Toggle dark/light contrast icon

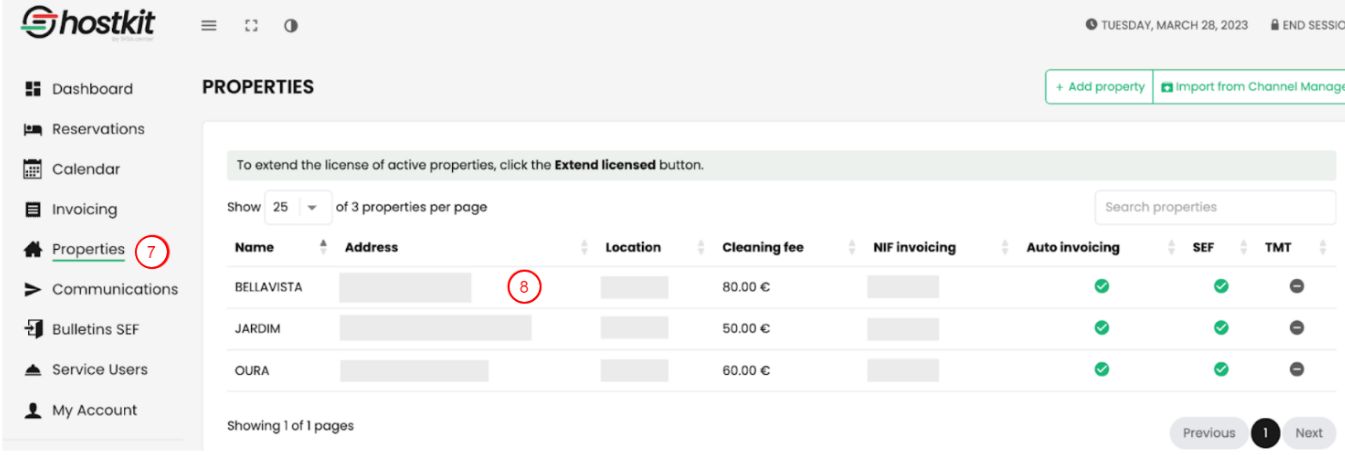291,26
